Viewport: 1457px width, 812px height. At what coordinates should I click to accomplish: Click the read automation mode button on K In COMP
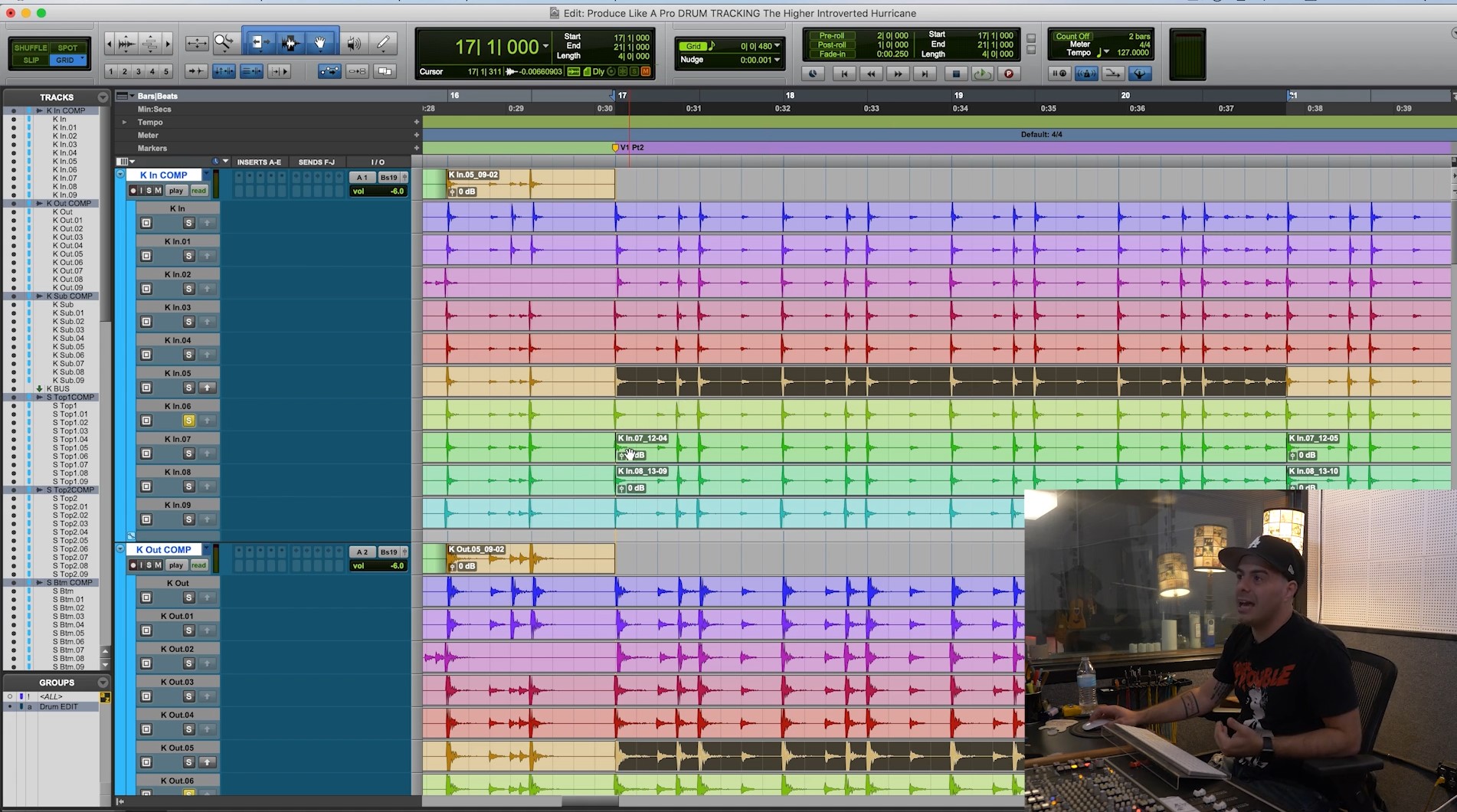coord(199,191)
